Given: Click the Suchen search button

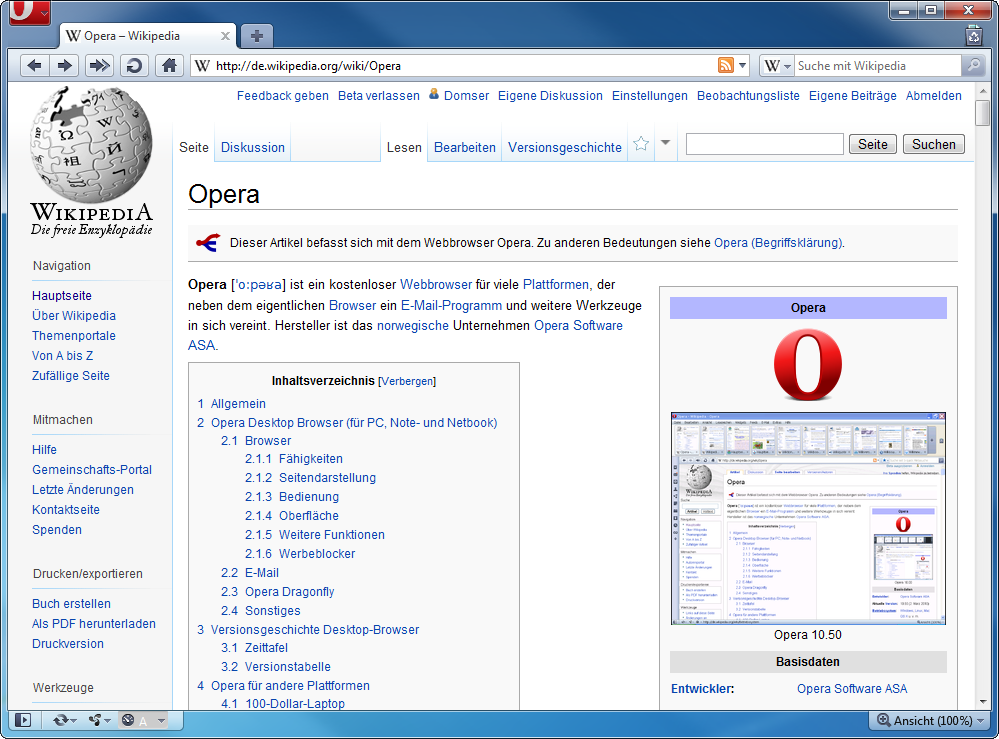Looking at the screenshot, I should (x=933, y=144).
